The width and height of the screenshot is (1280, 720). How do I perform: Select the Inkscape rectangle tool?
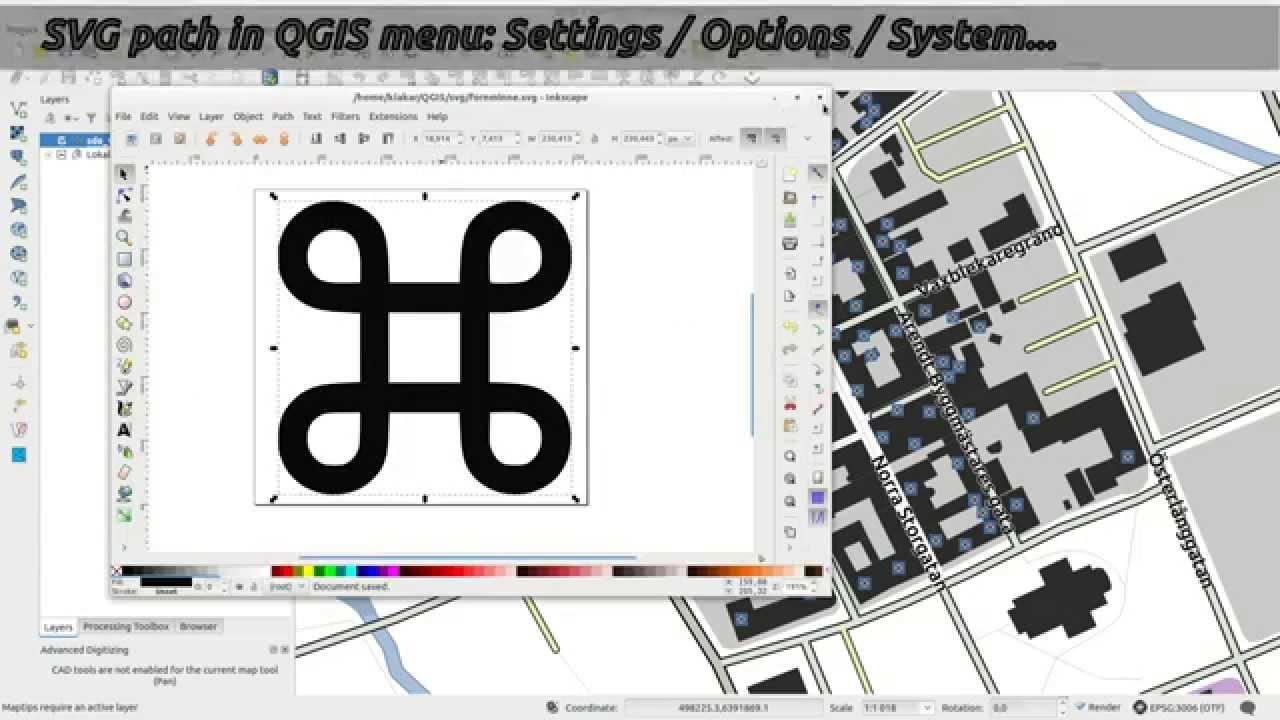pyautogui.click(x=124, y=259)
